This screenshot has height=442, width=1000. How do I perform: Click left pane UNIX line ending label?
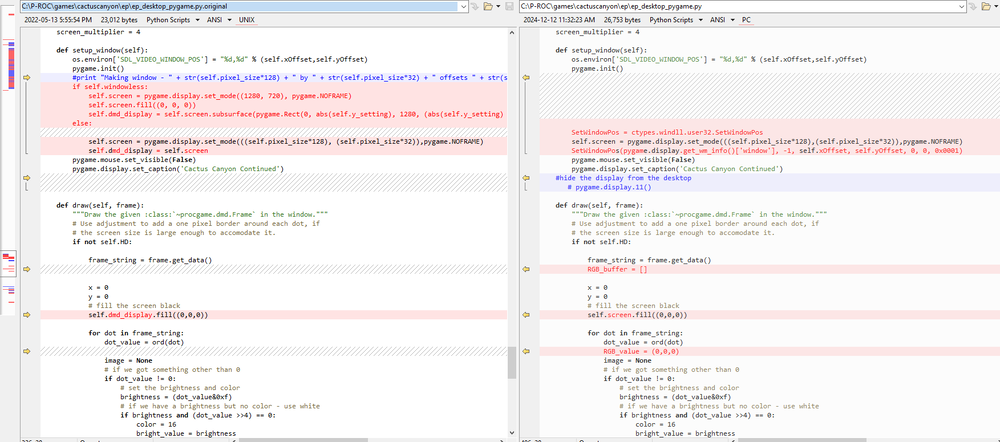pyautogui.click(x=246, y=20)
